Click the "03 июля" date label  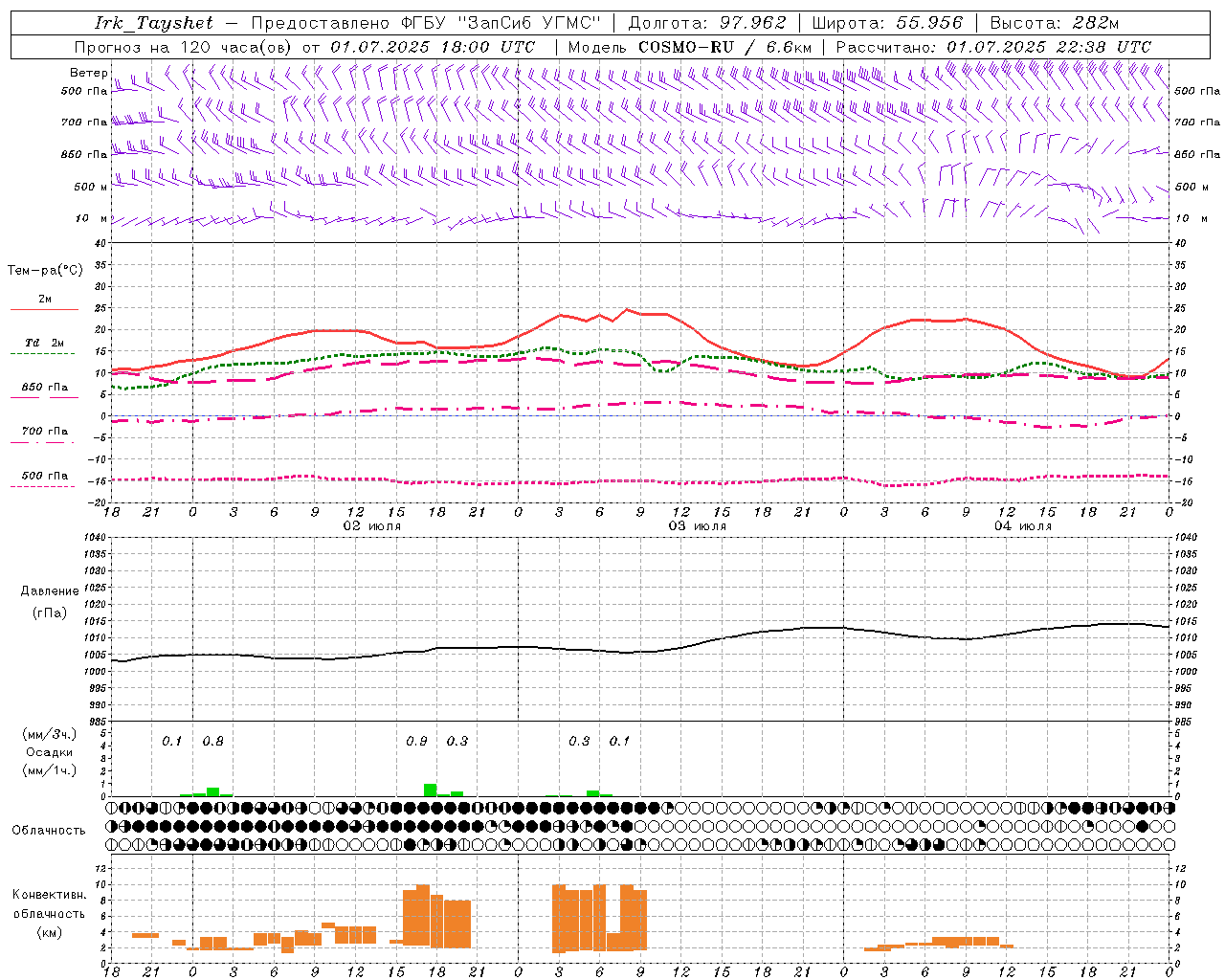pyautogui.click(x=698, y=526)
